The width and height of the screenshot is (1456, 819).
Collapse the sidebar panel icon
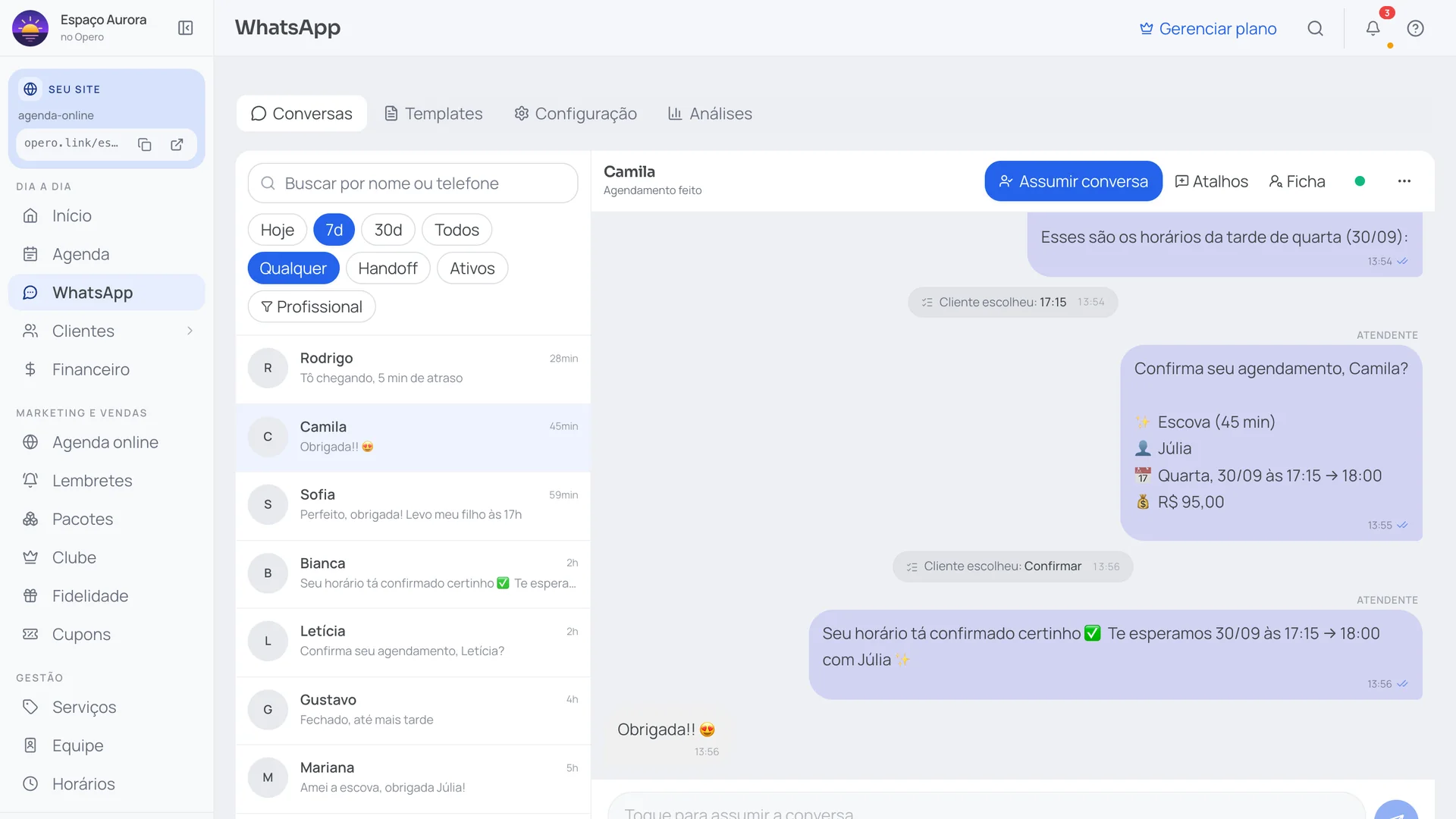pyautogui.click(x=186, y=28)
